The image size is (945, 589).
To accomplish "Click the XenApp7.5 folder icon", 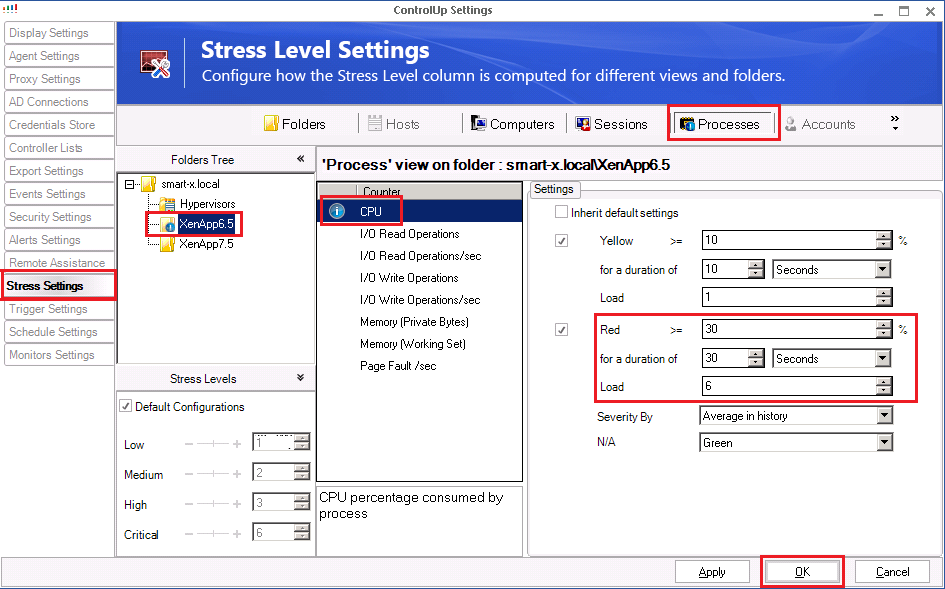I will click(x=167, y=244).
